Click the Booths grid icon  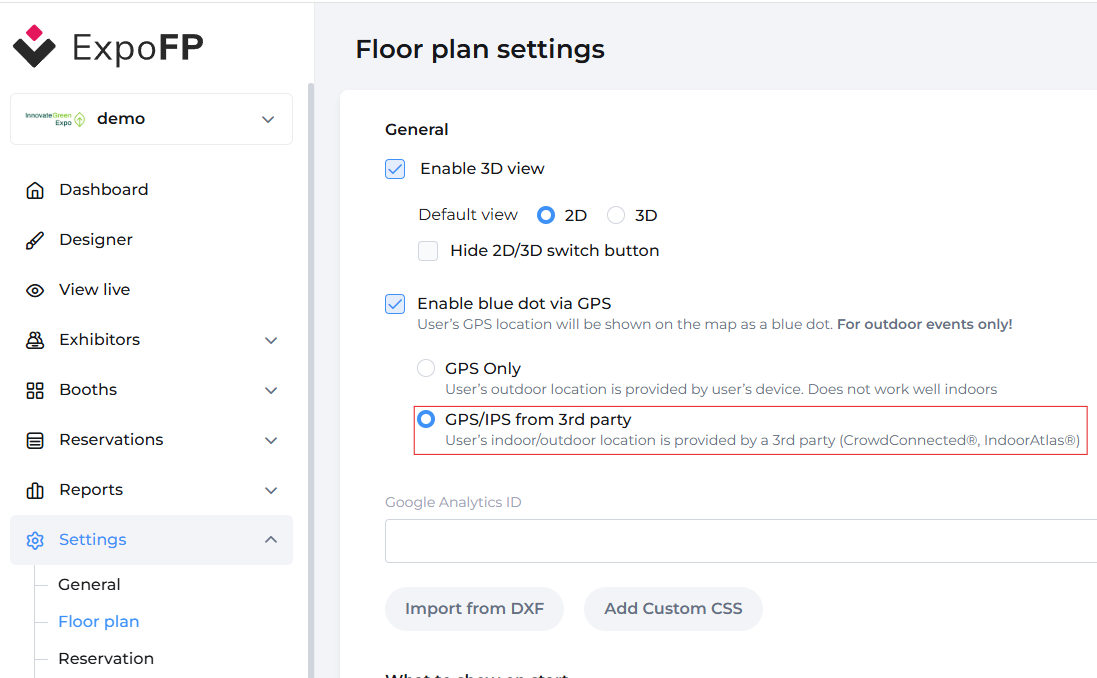pyautogui.click(x=35, y=390)
